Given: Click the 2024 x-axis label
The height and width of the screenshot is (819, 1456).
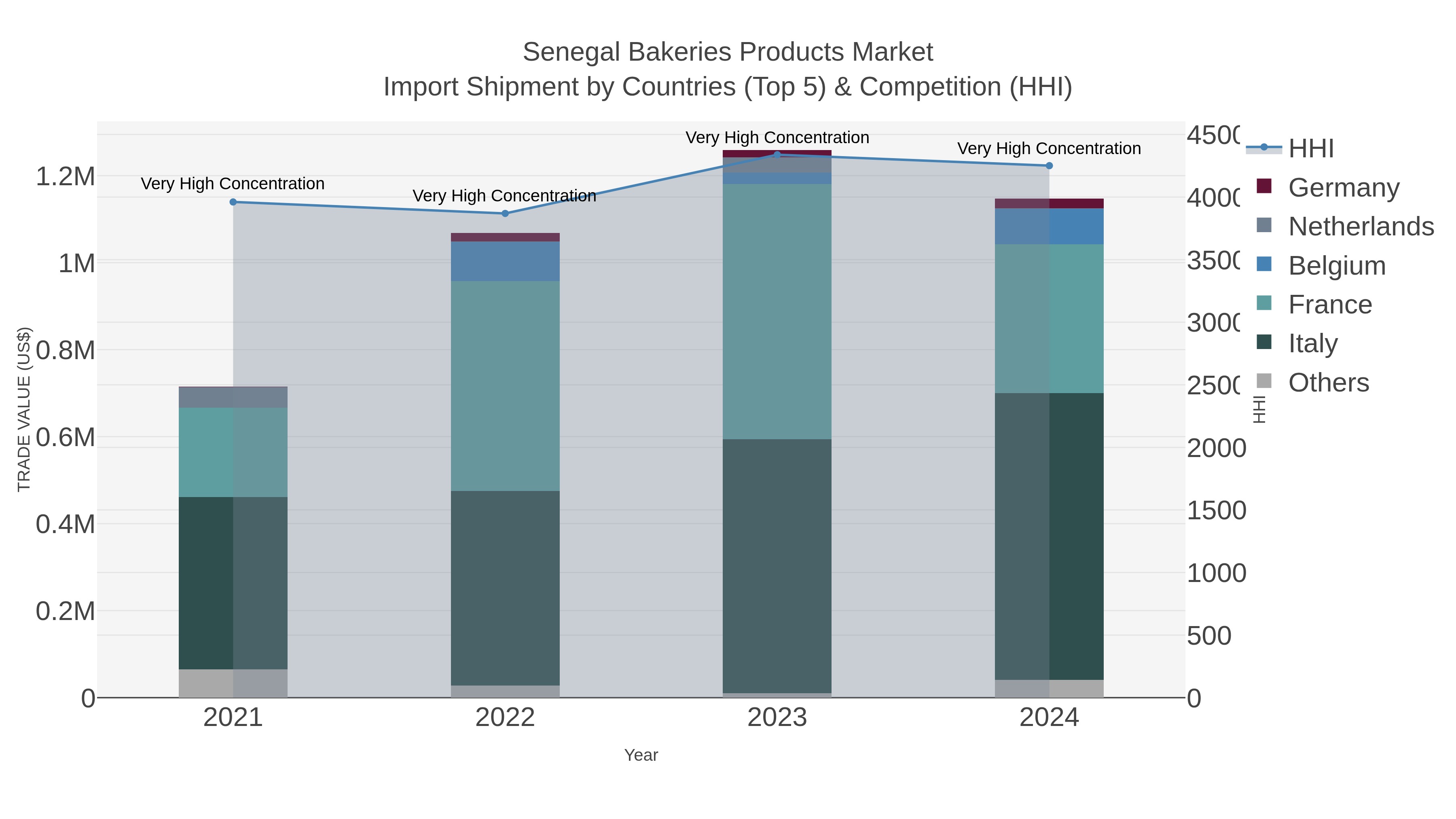Looking at the screenshot, I should tap(1049, 718).
